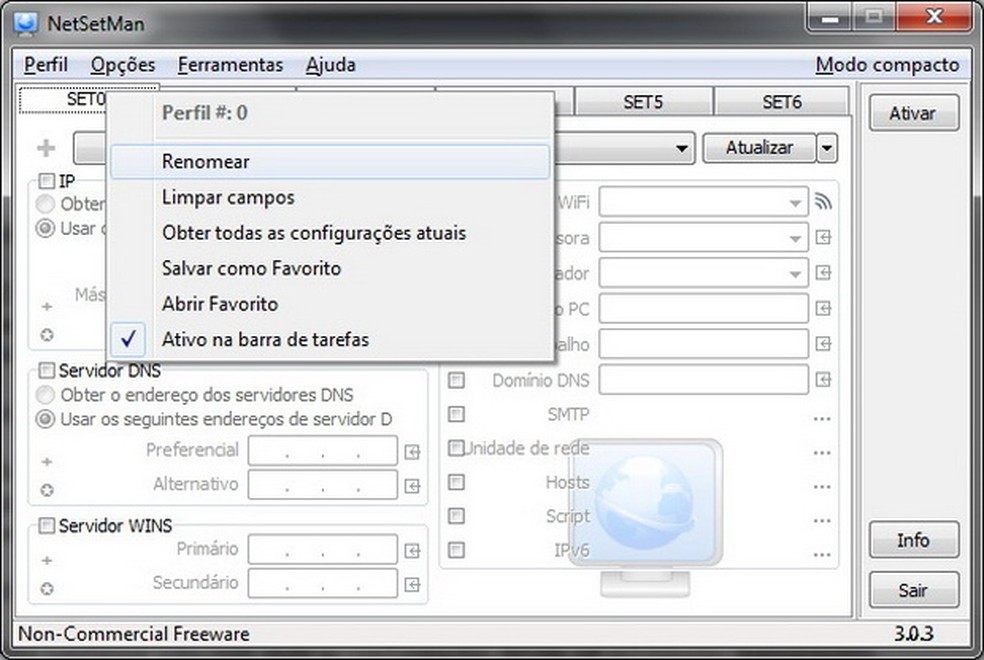Image resolution: width=984 pixels, height=660 pixels.
Task: Switch to Modo compacto
Action: coord(887,65)
